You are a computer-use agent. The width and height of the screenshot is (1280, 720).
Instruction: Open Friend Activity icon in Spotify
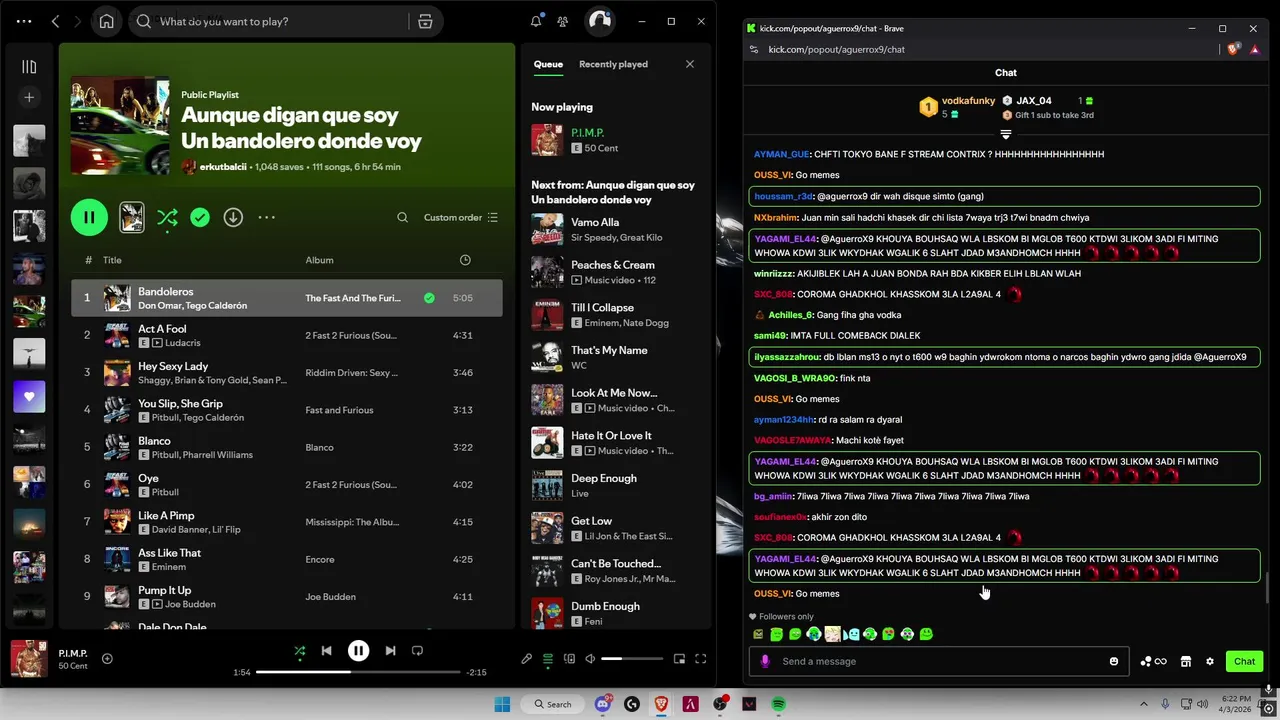tap(563, 21)
